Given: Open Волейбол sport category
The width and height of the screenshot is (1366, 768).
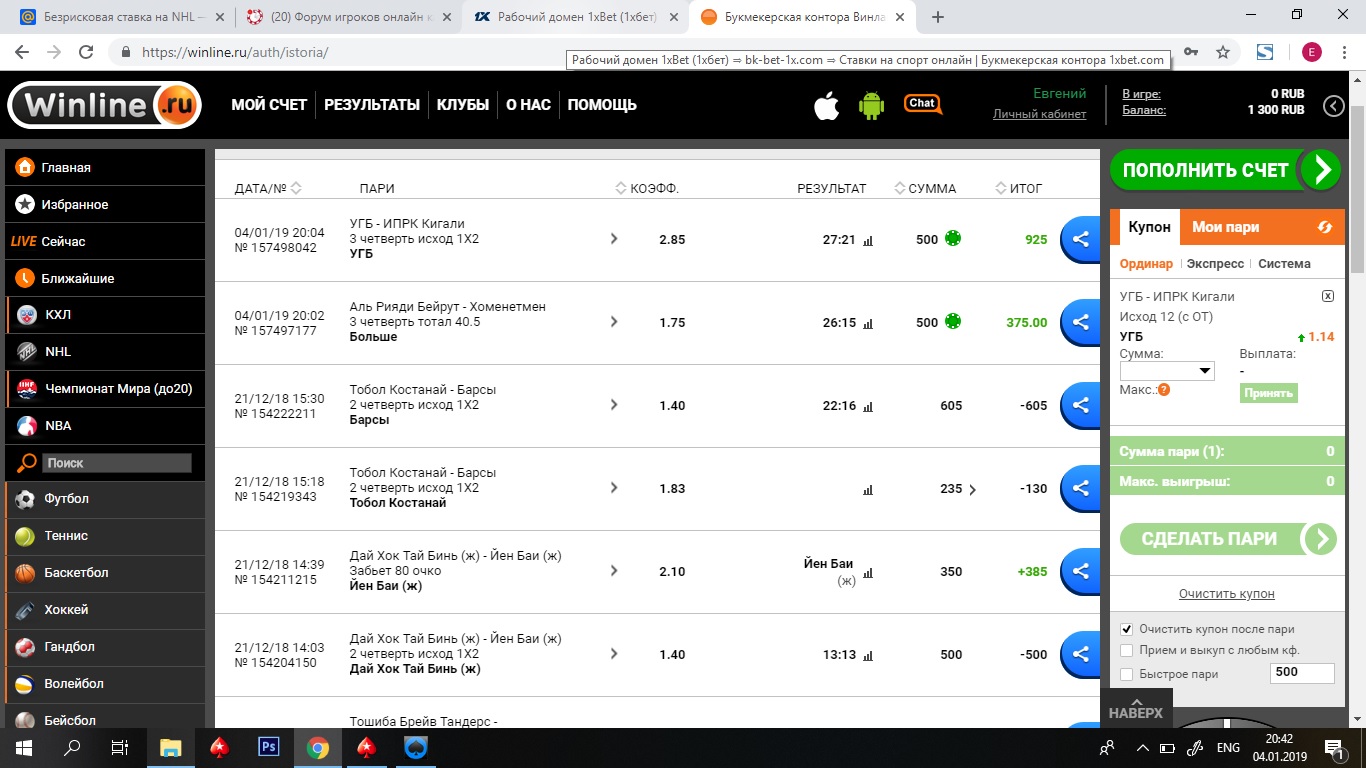Looking at the screenshot, I should tap(105, 684).
